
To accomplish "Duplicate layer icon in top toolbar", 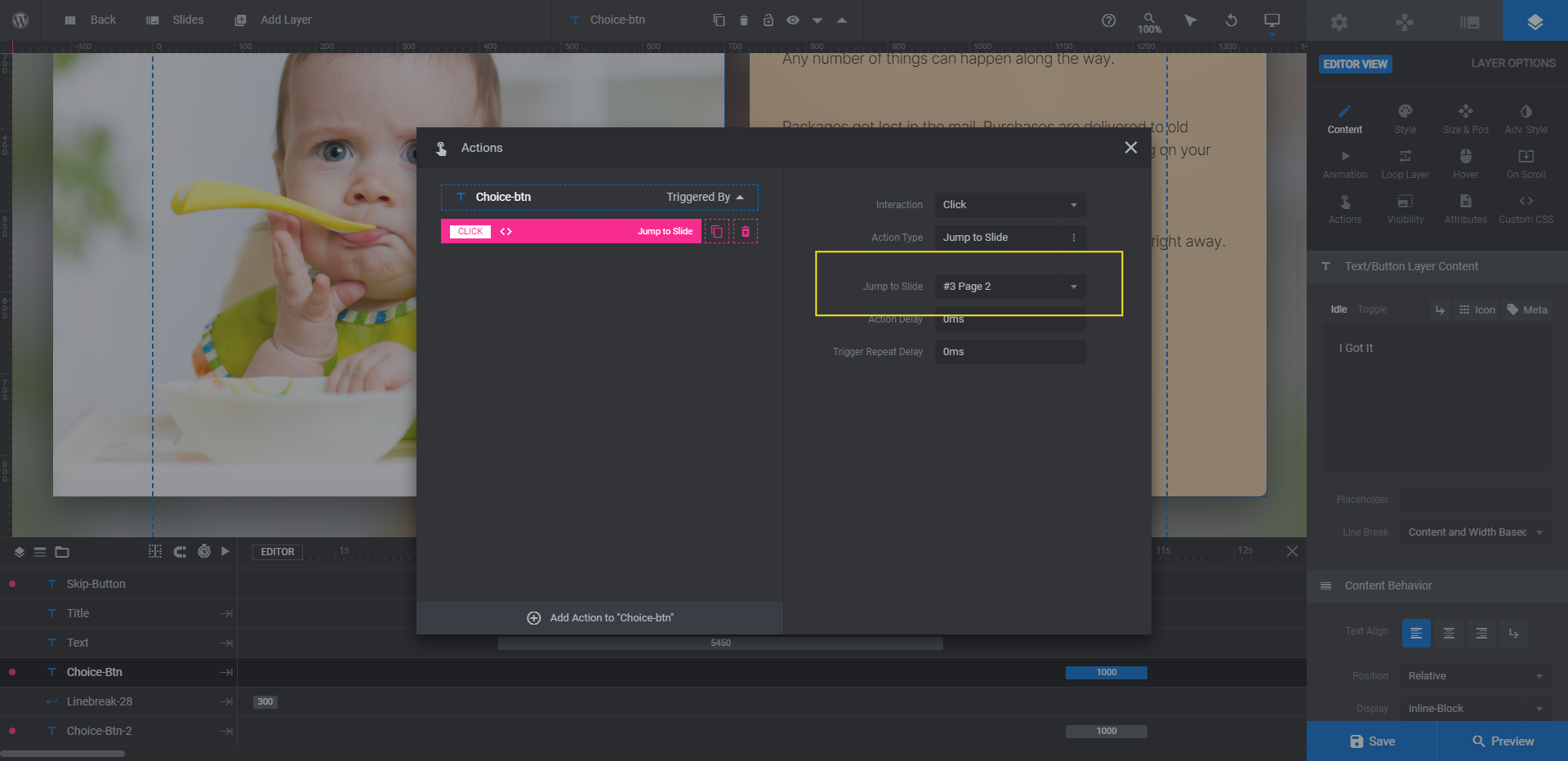I will (719, 20).
